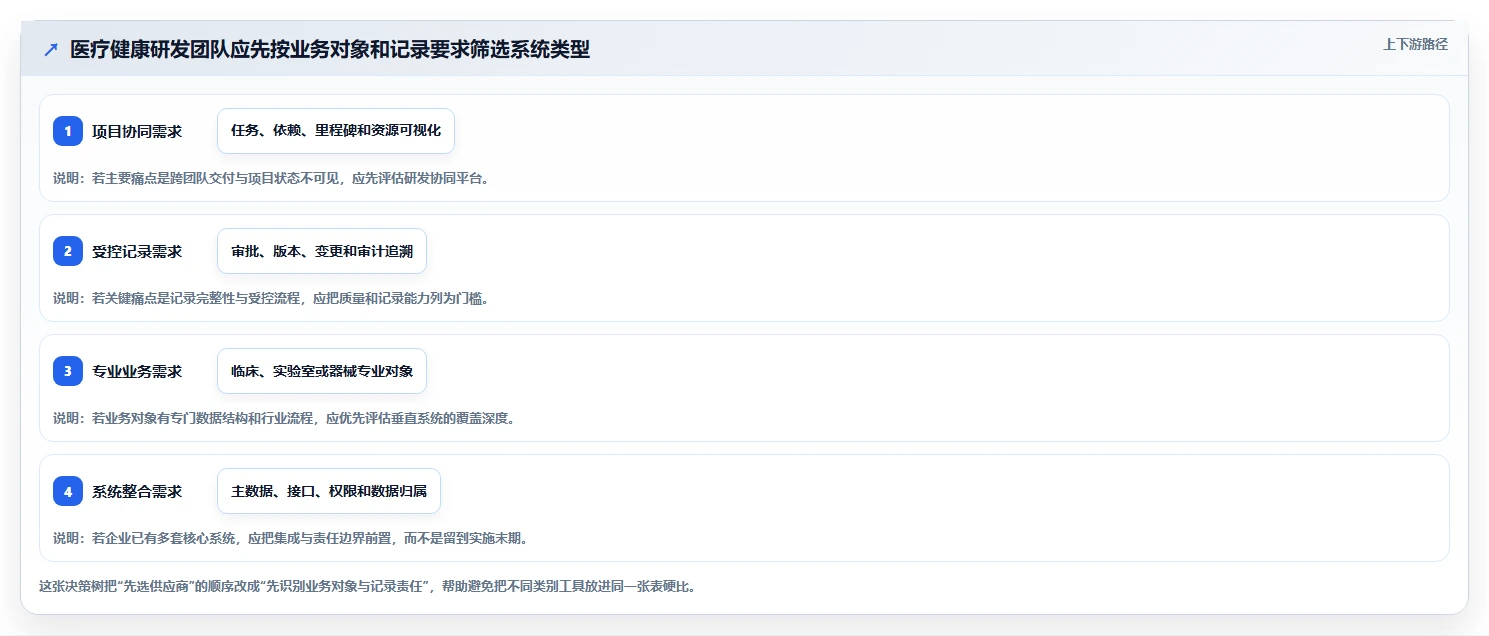Viewport: 1489px width, 636px height.
Task: Click the 受控记录需求 heading
Action: click(137, 251)
